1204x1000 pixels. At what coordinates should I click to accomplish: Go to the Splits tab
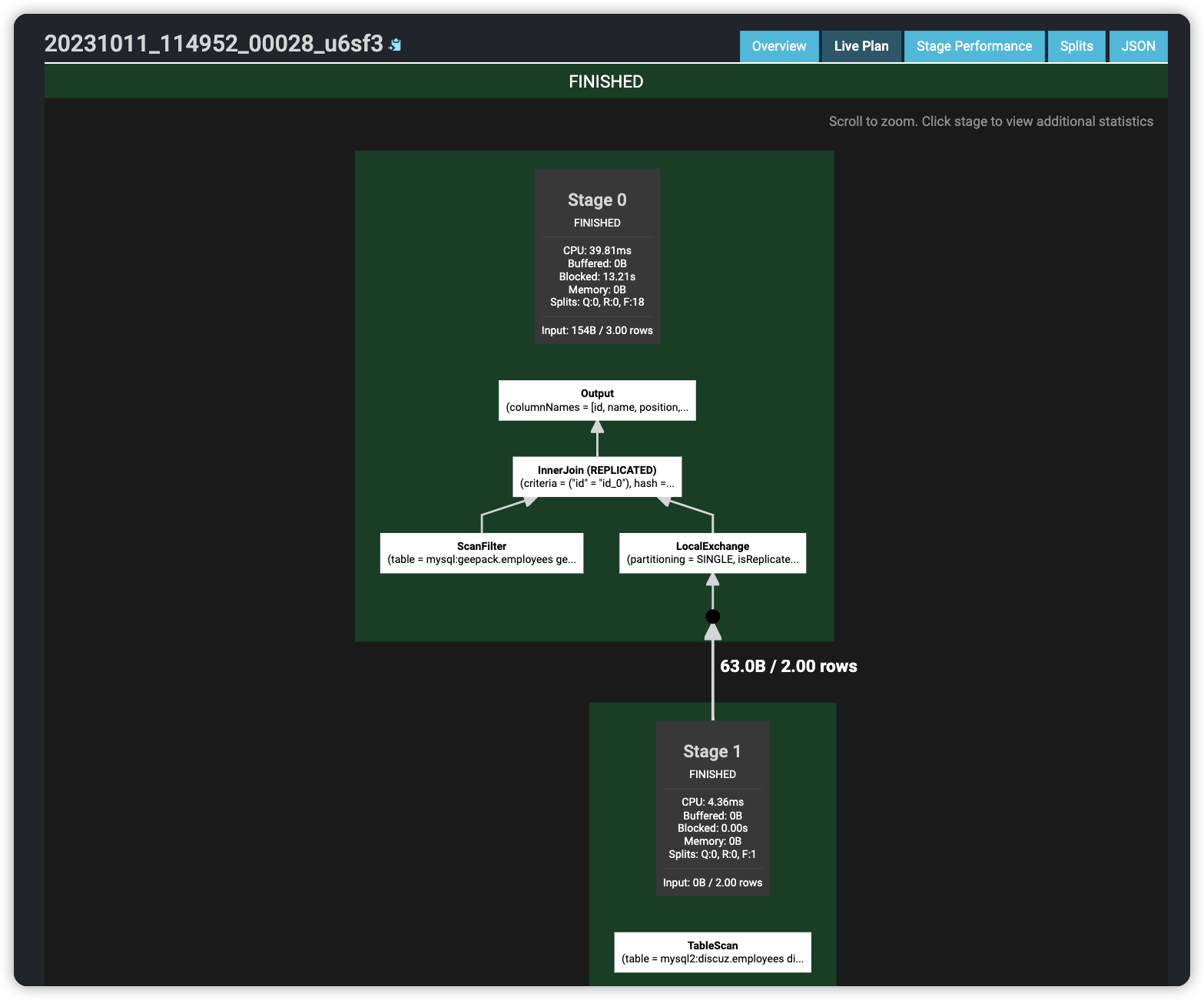click(1076, 46)
